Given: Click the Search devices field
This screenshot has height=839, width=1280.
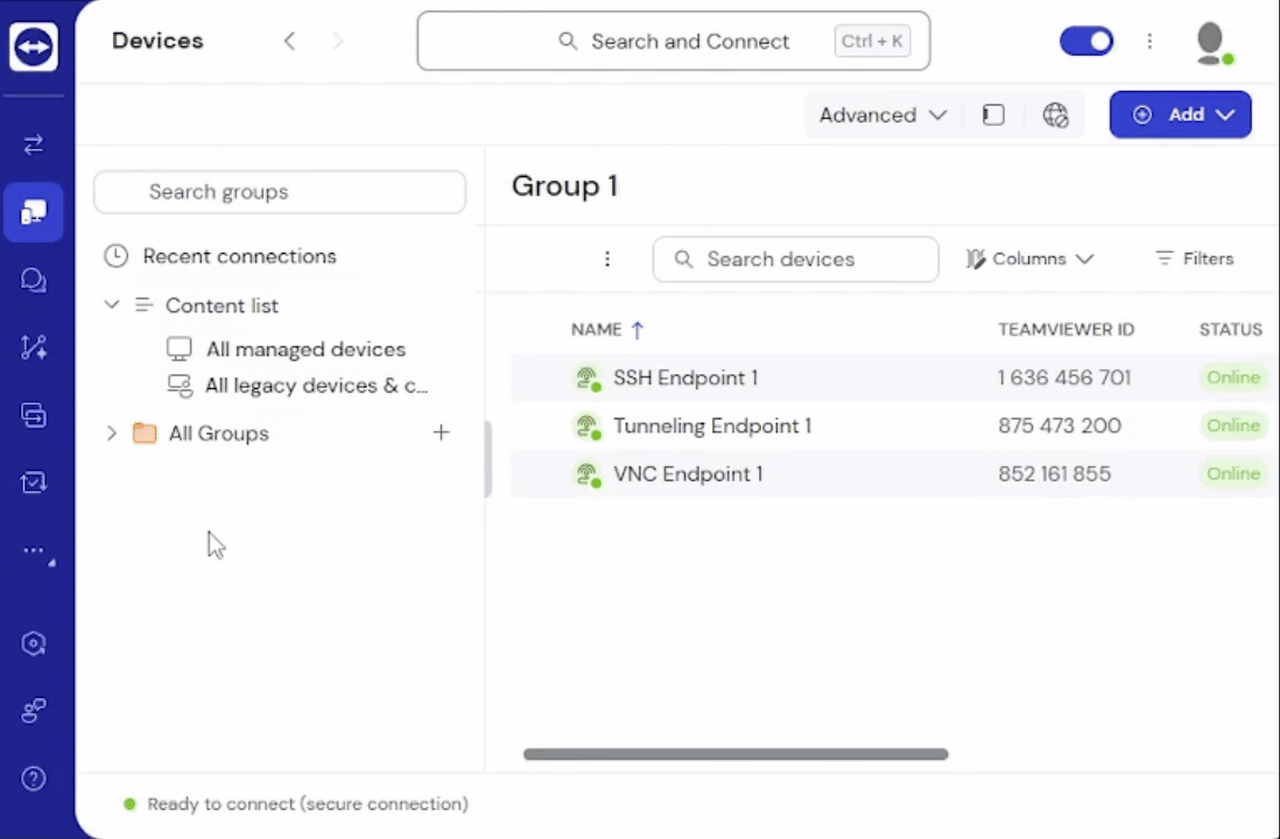Looking at the screenshot, I should click(796, 259).
